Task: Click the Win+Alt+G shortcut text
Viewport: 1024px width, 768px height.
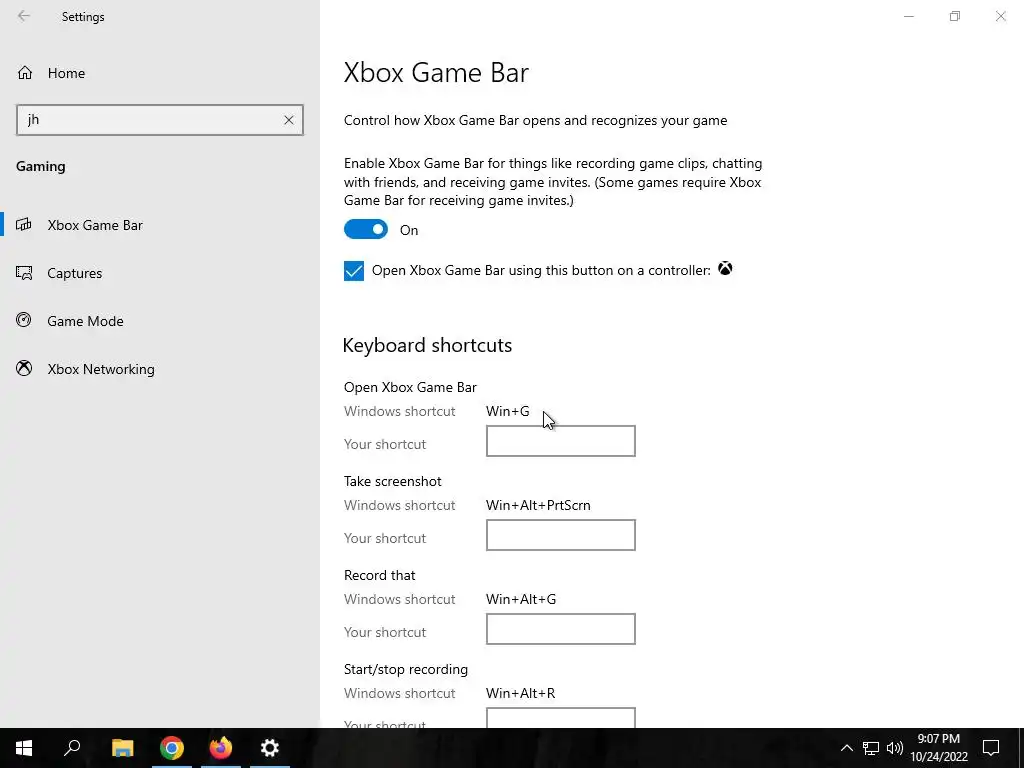Action: pyautogui.click(x=521, y=600)
